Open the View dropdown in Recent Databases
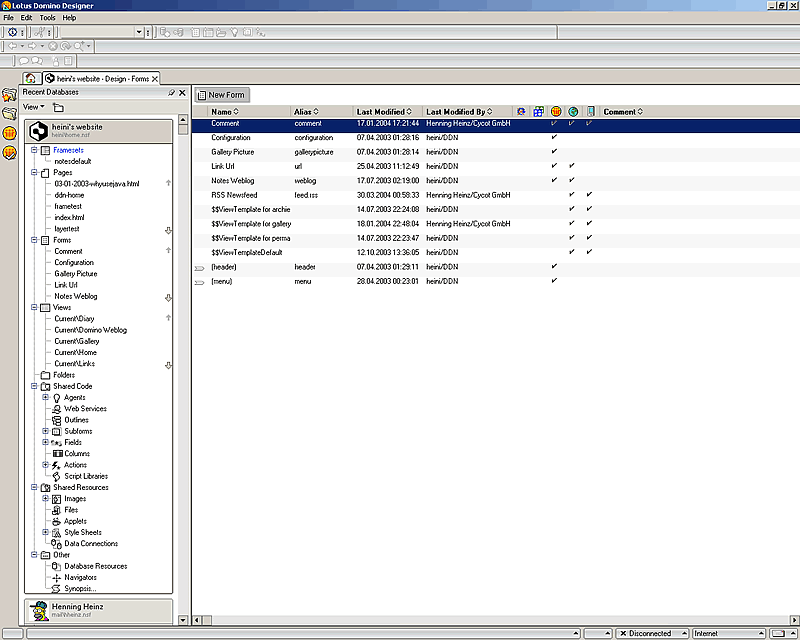The width and height of the screenshot is (800, 640). [x=34, y=107]
